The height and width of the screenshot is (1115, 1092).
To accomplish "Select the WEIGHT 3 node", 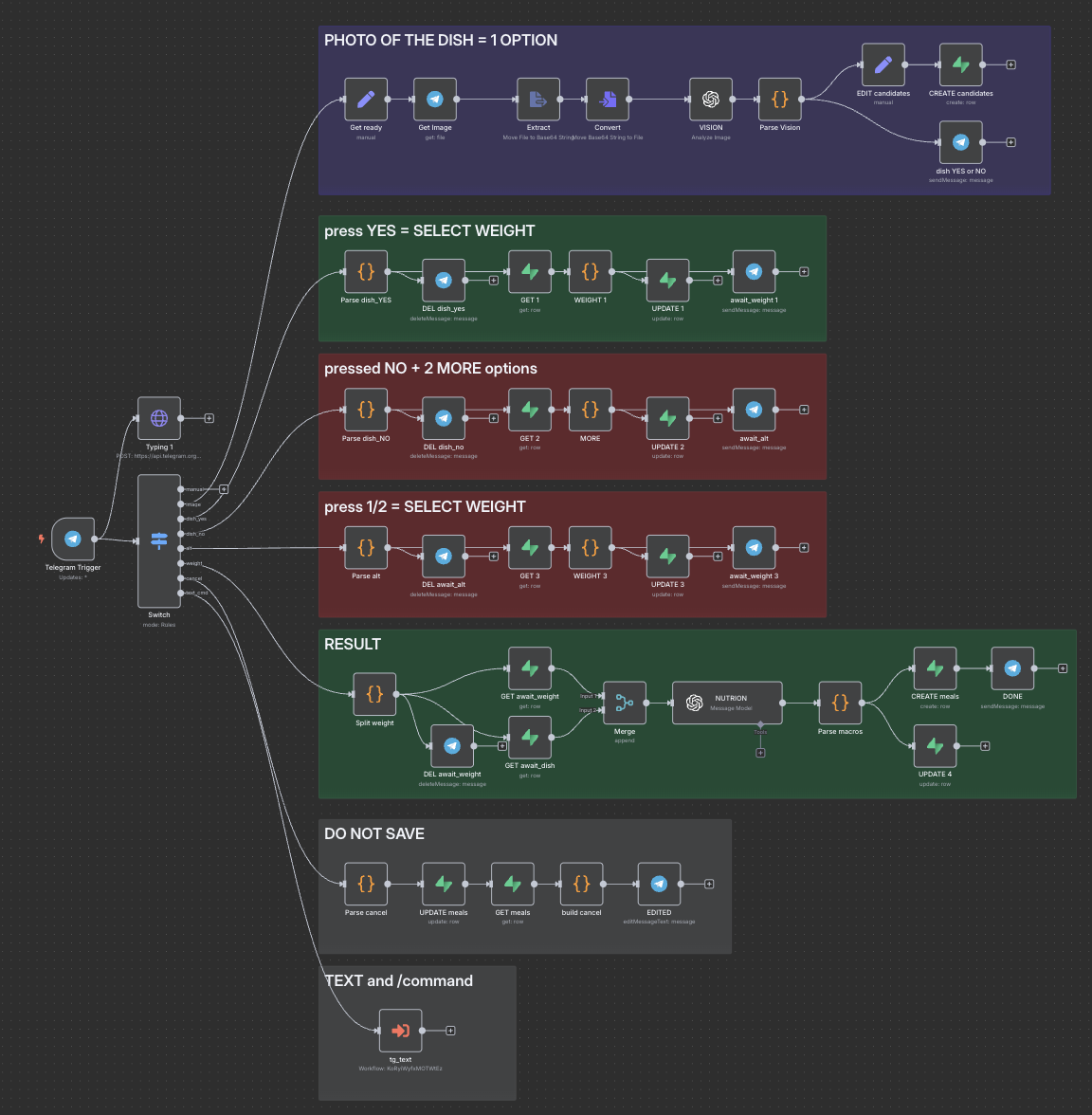I will pos(590,548).
